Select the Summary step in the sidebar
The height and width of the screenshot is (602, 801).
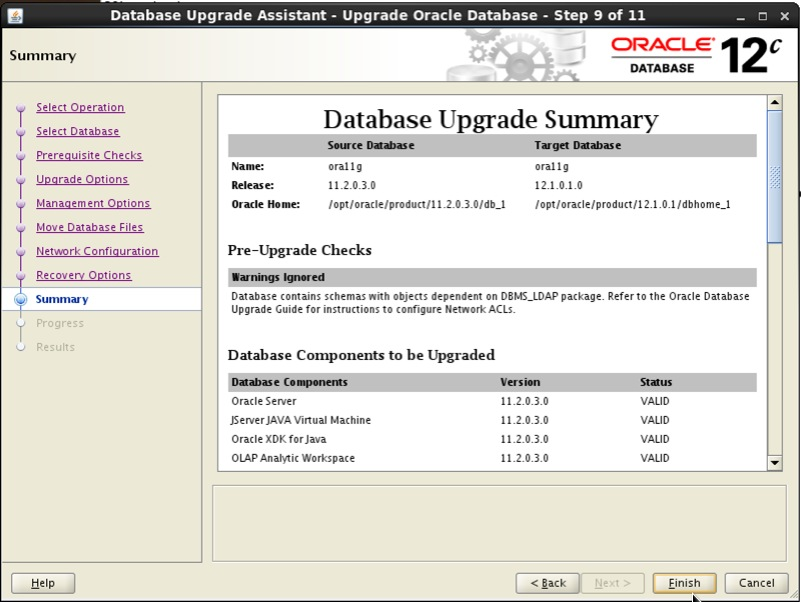coord(62,299)
